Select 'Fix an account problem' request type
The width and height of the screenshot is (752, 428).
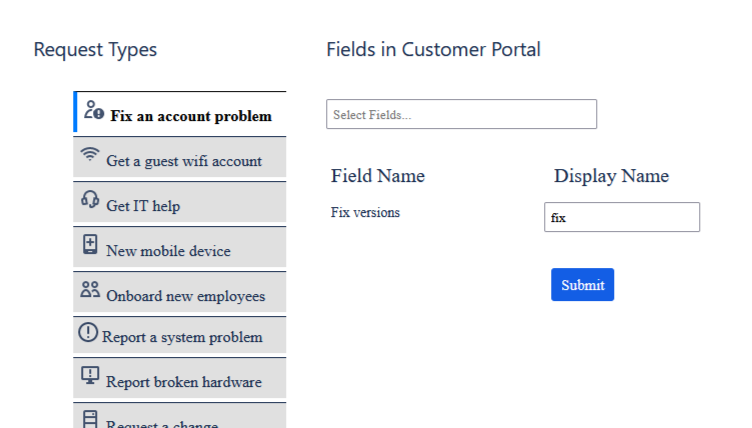coord(191,116)
